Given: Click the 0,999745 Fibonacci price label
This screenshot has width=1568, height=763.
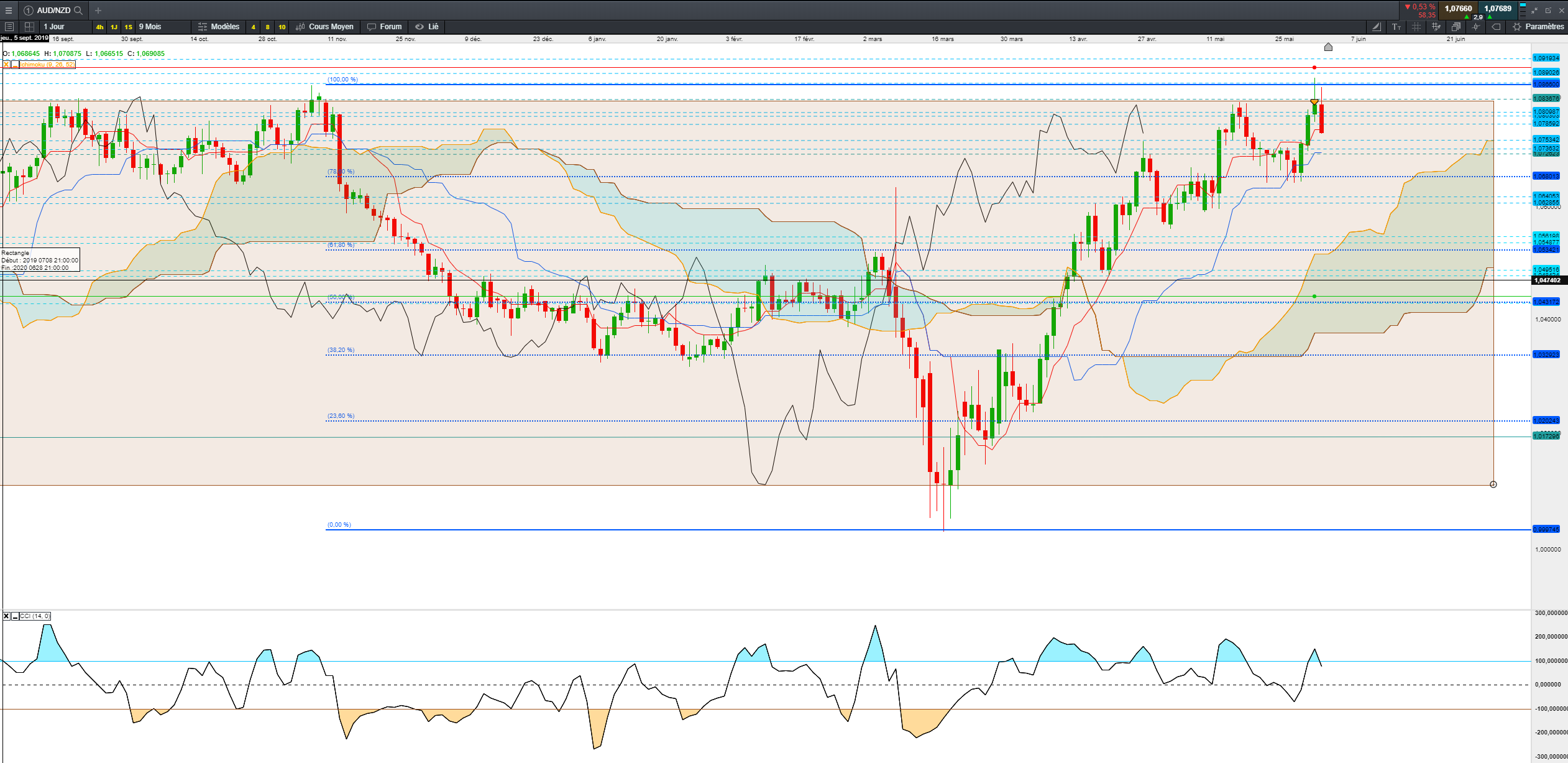Looking at the screenshot, I should (1546, 530).
